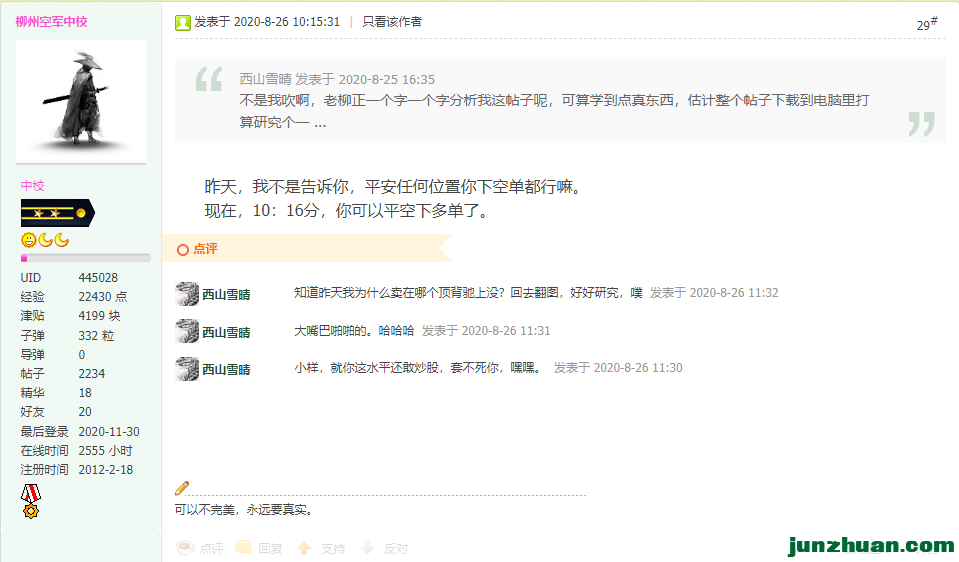This screenshot has width=959, height=562.
Task: Click 西山雪晴 avatar on the 11:31 comment
Action: click(187, 331)
